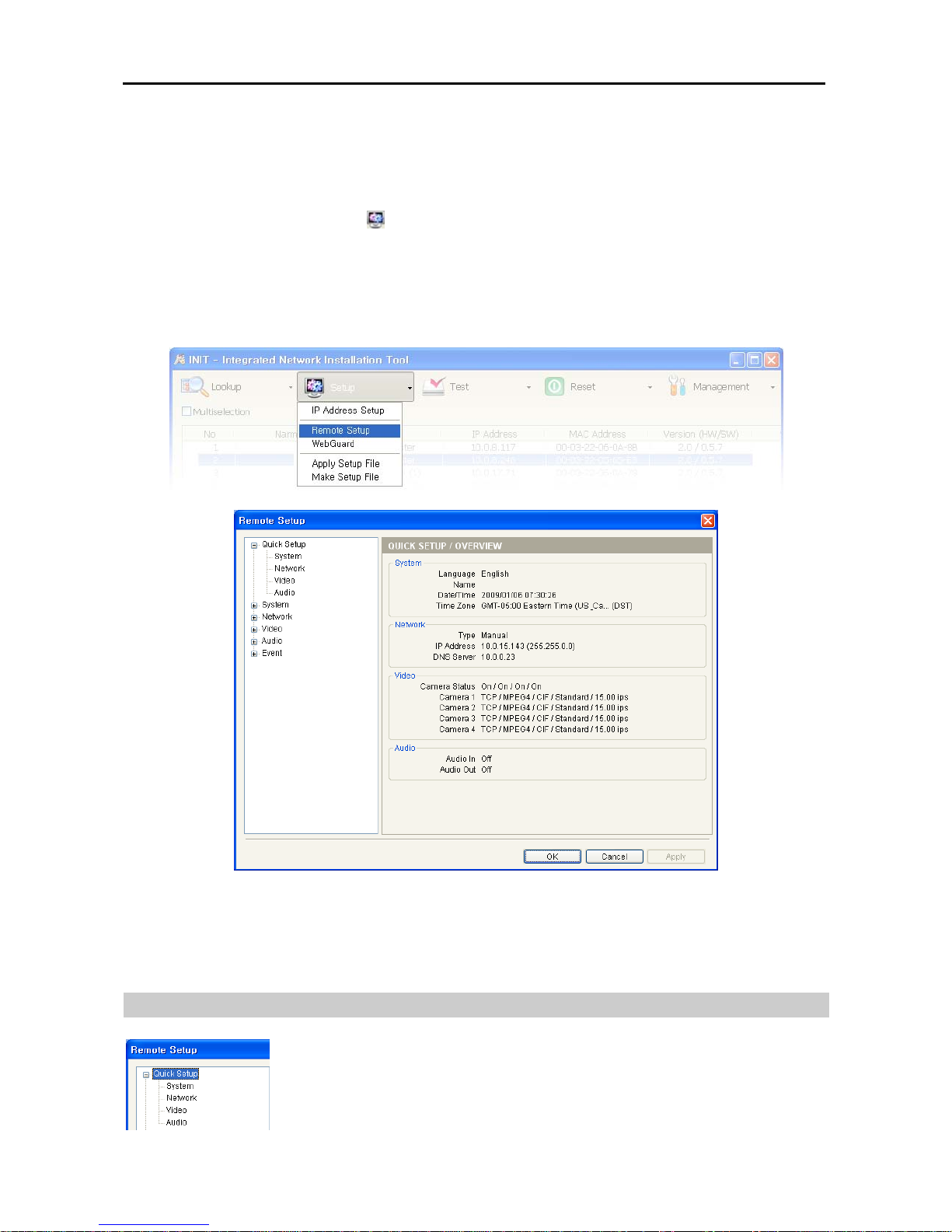The image size is (952, 1232).
Task: Click the IP Address value 10.0.15.143 (255.255.0.0)
Action: [528, 647]
